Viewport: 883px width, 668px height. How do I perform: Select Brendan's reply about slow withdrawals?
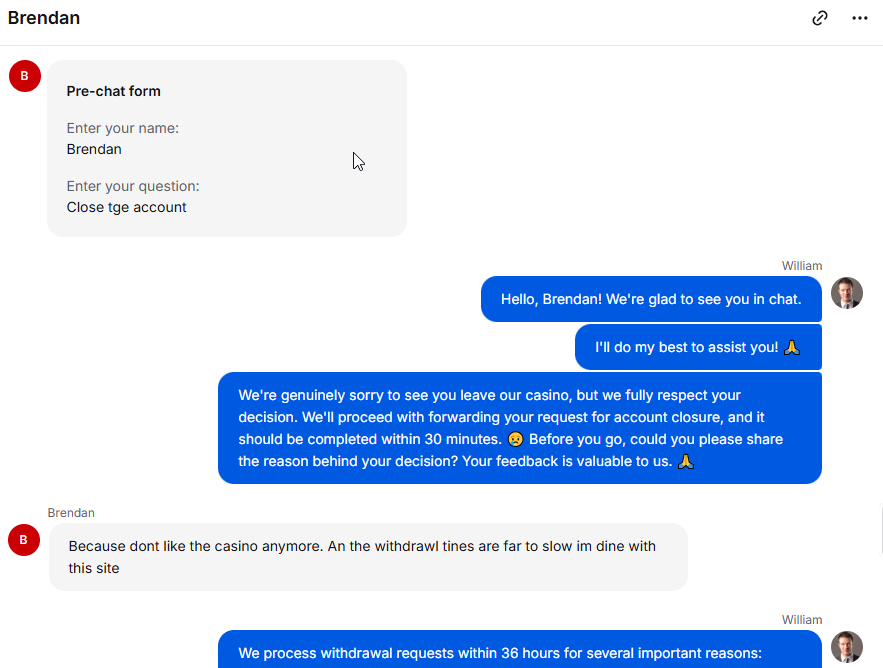click(368, 557)
